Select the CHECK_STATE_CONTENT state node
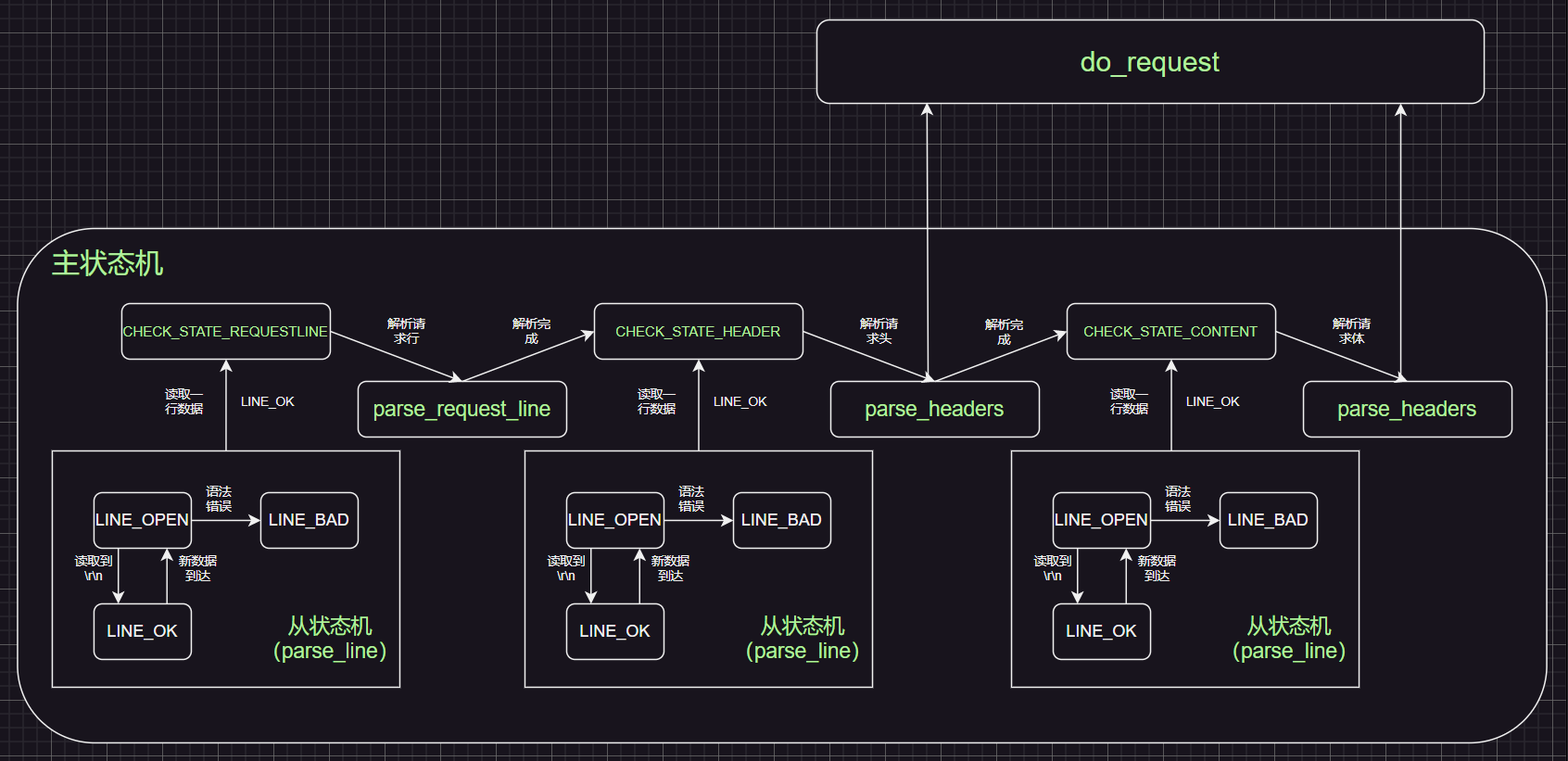Image resolution: width=1568 pixels, height=761 pixels. point(1171,332)
